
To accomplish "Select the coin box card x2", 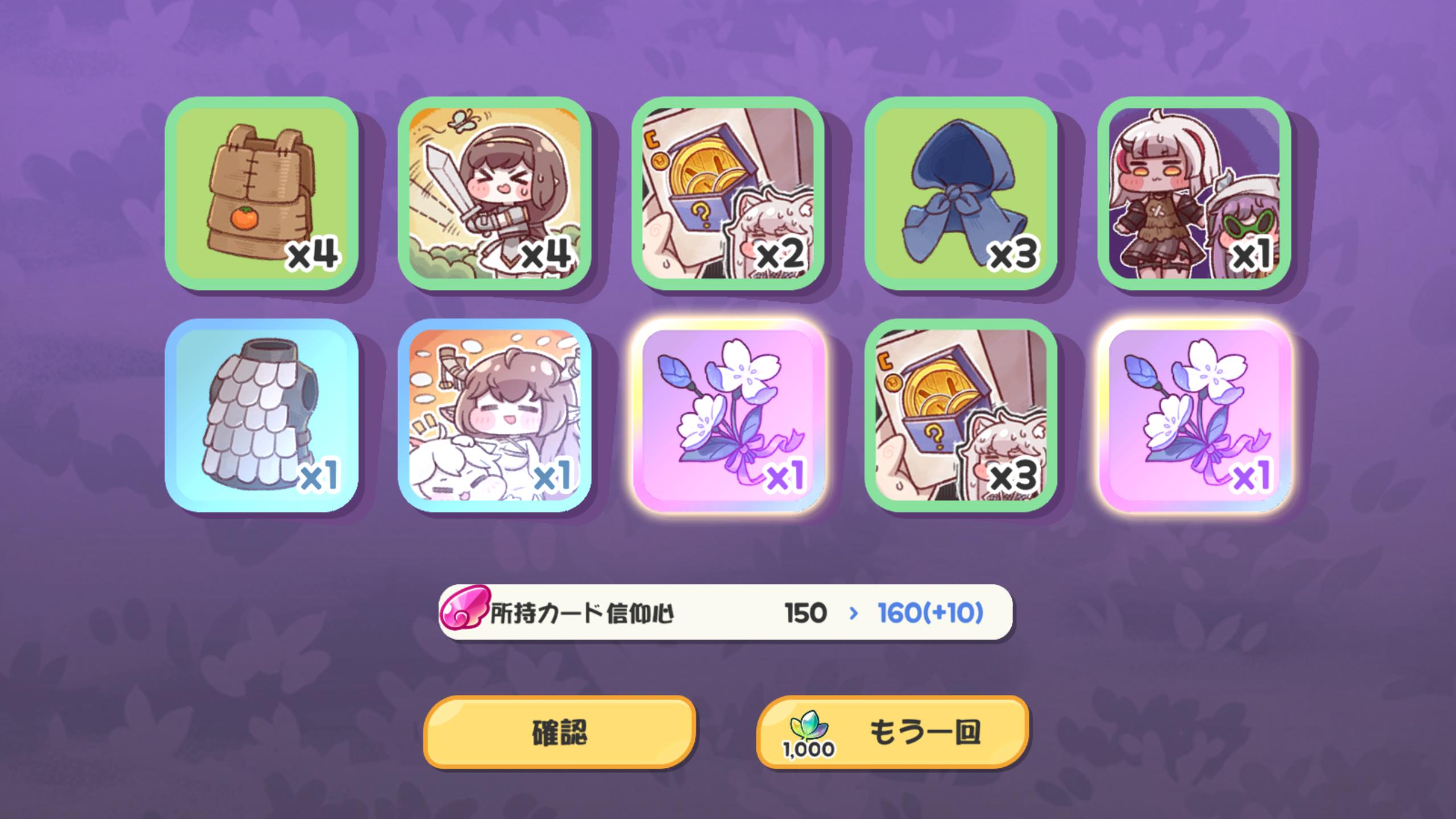I will tap(728, 193).
